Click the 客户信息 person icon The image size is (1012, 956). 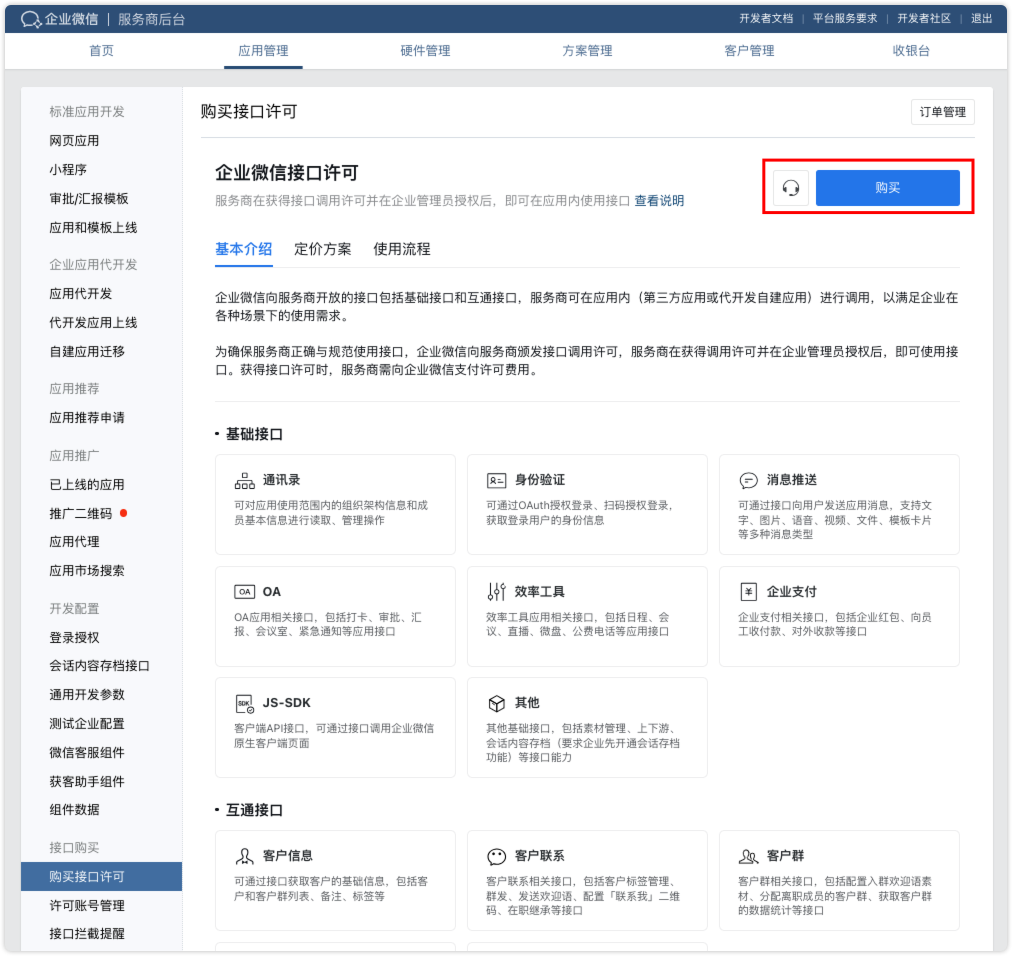point(245,857)
